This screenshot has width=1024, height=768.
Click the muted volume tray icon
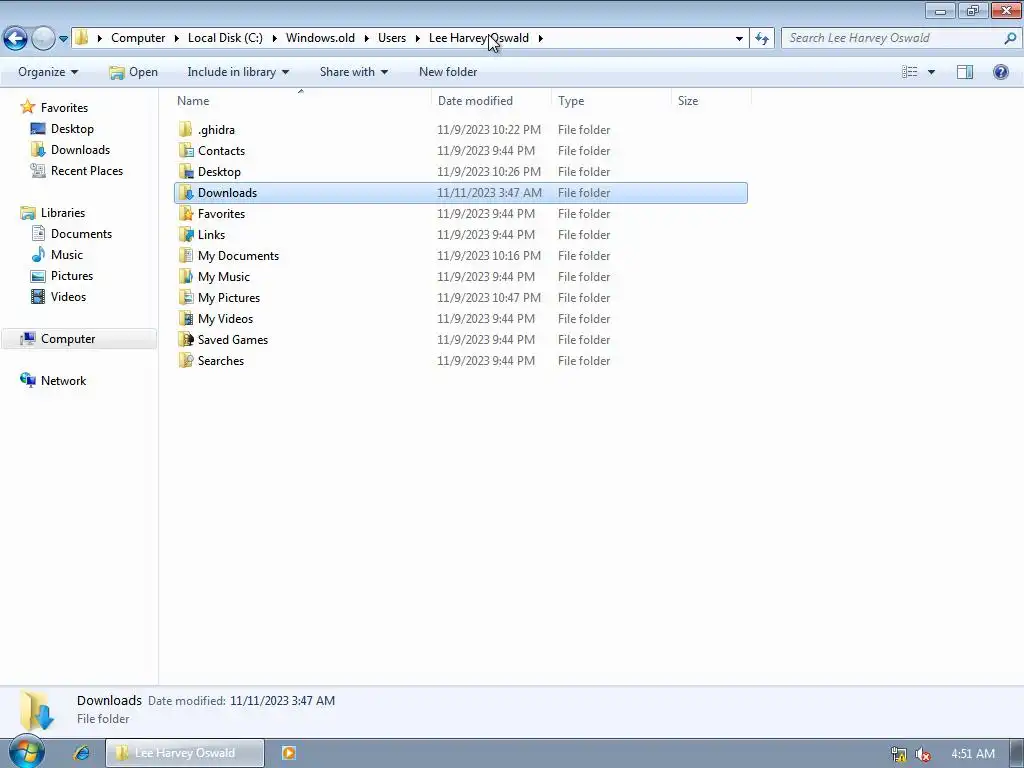[x=923, y=754]
